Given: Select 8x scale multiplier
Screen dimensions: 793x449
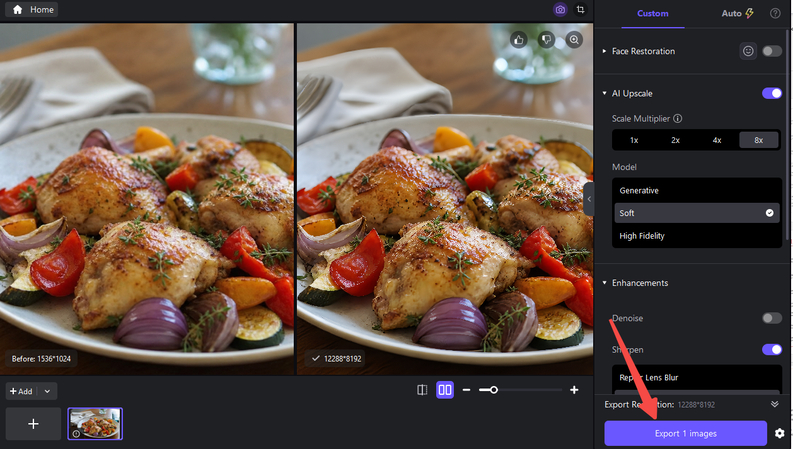Looking at the screenshot, I should 759,140.
